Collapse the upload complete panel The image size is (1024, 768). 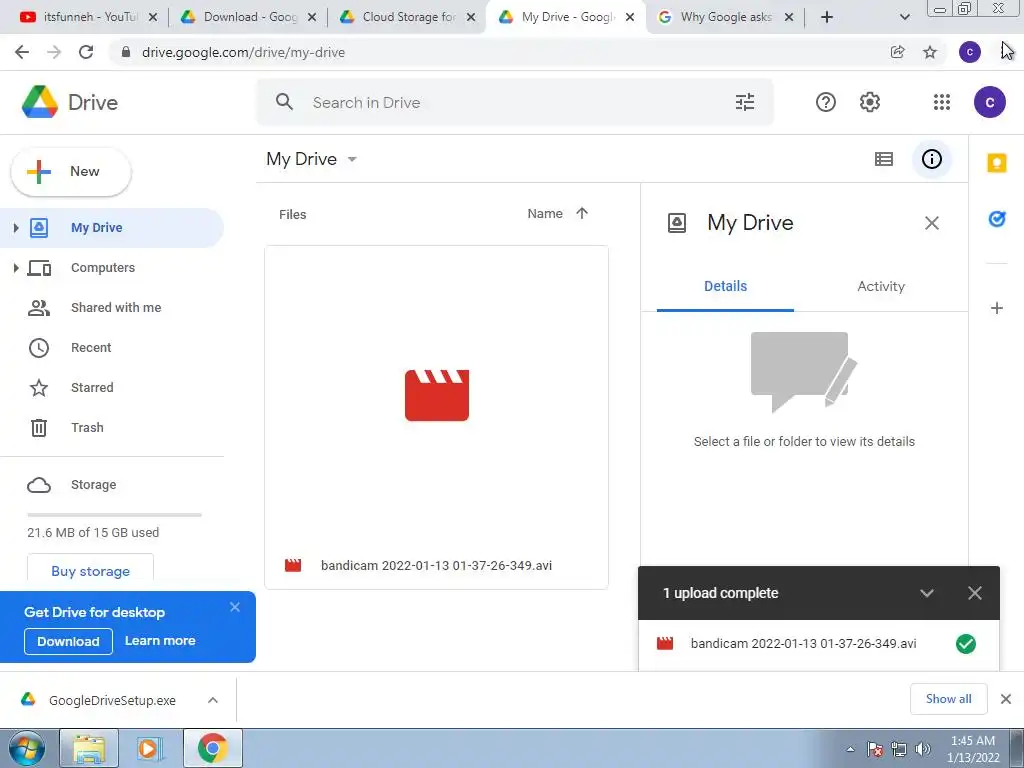coord(927,593)
